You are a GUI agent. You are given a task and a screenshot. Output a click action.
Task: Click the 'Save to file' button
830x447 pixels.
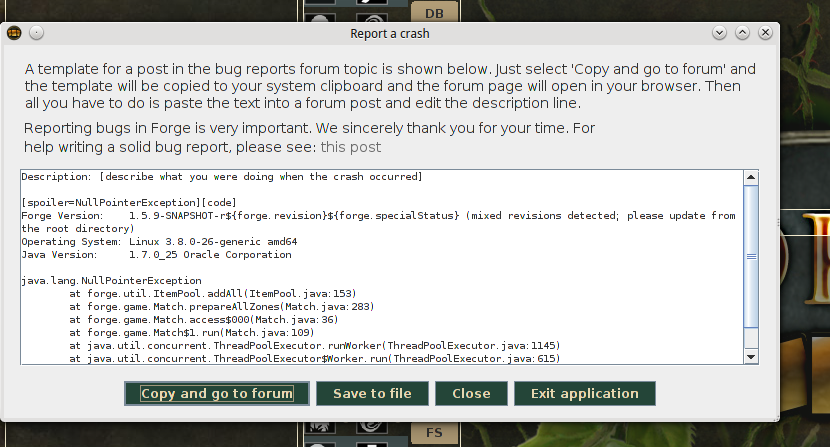372,393
